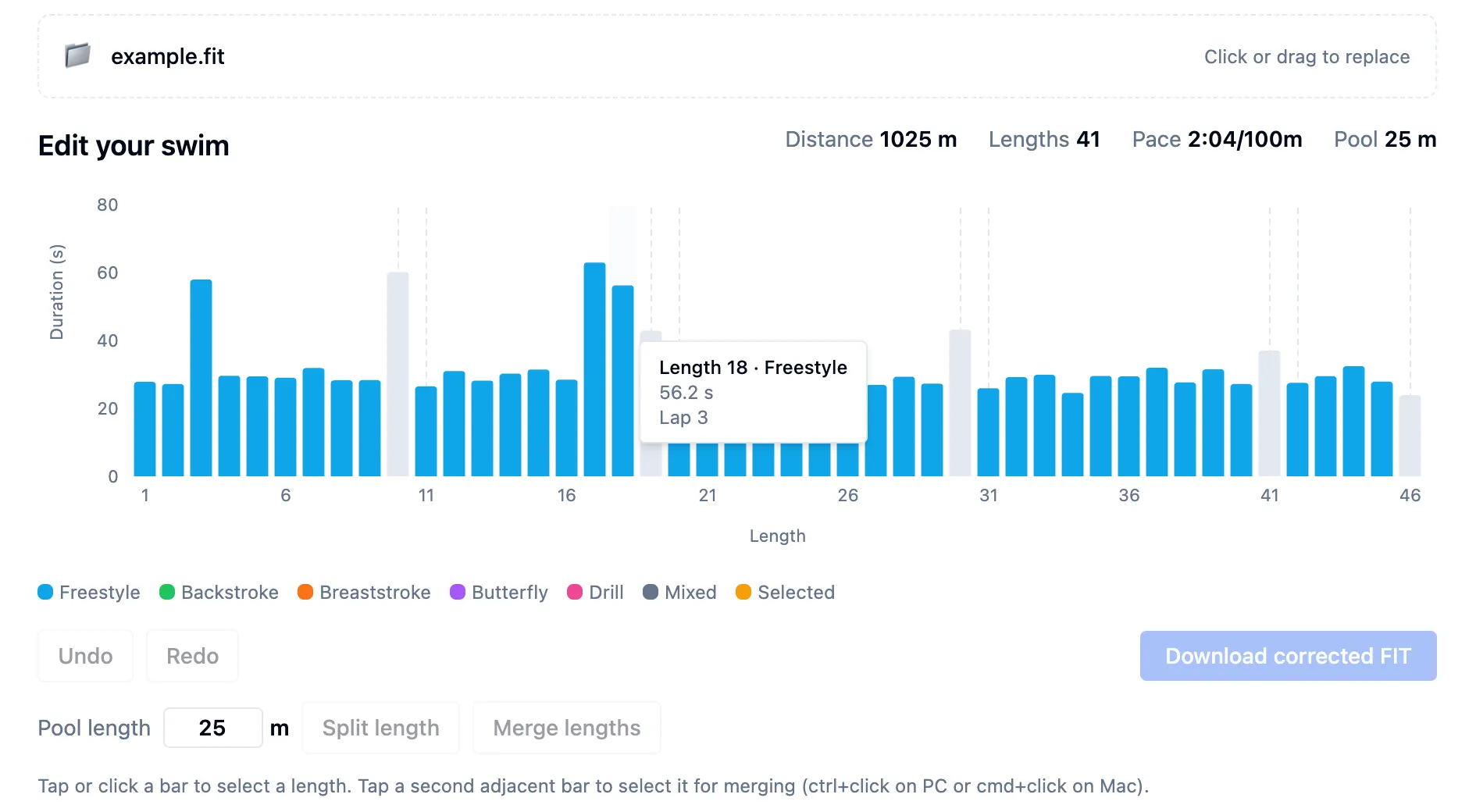Image resolution: width=1476 pixels, height=812 pixels.
Task: Select the tall bar at Length 17
Action: pyautogui.click(x=594, y=367)
